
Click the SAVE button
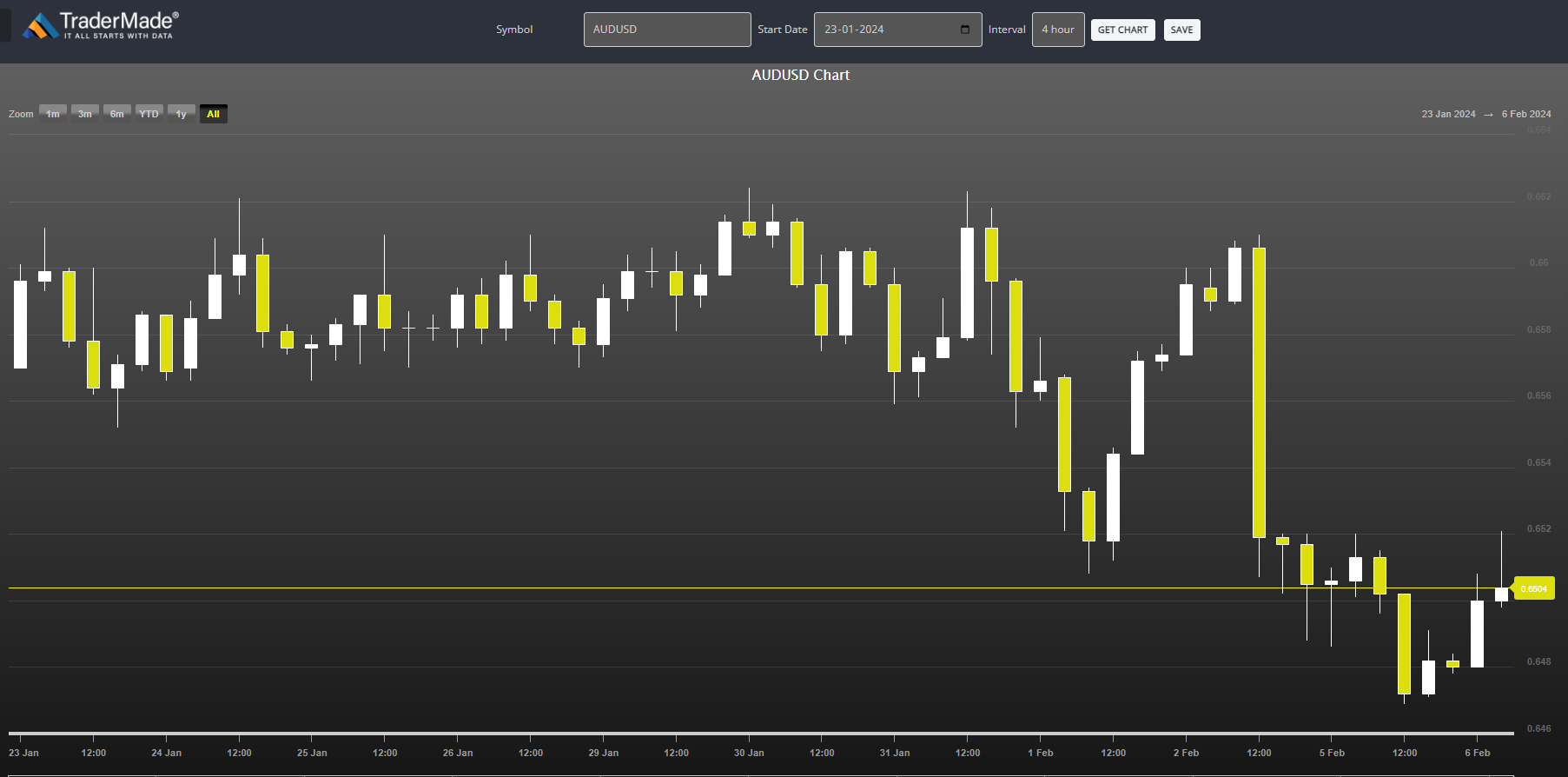pyautogui.click(x=1182, y=30)
